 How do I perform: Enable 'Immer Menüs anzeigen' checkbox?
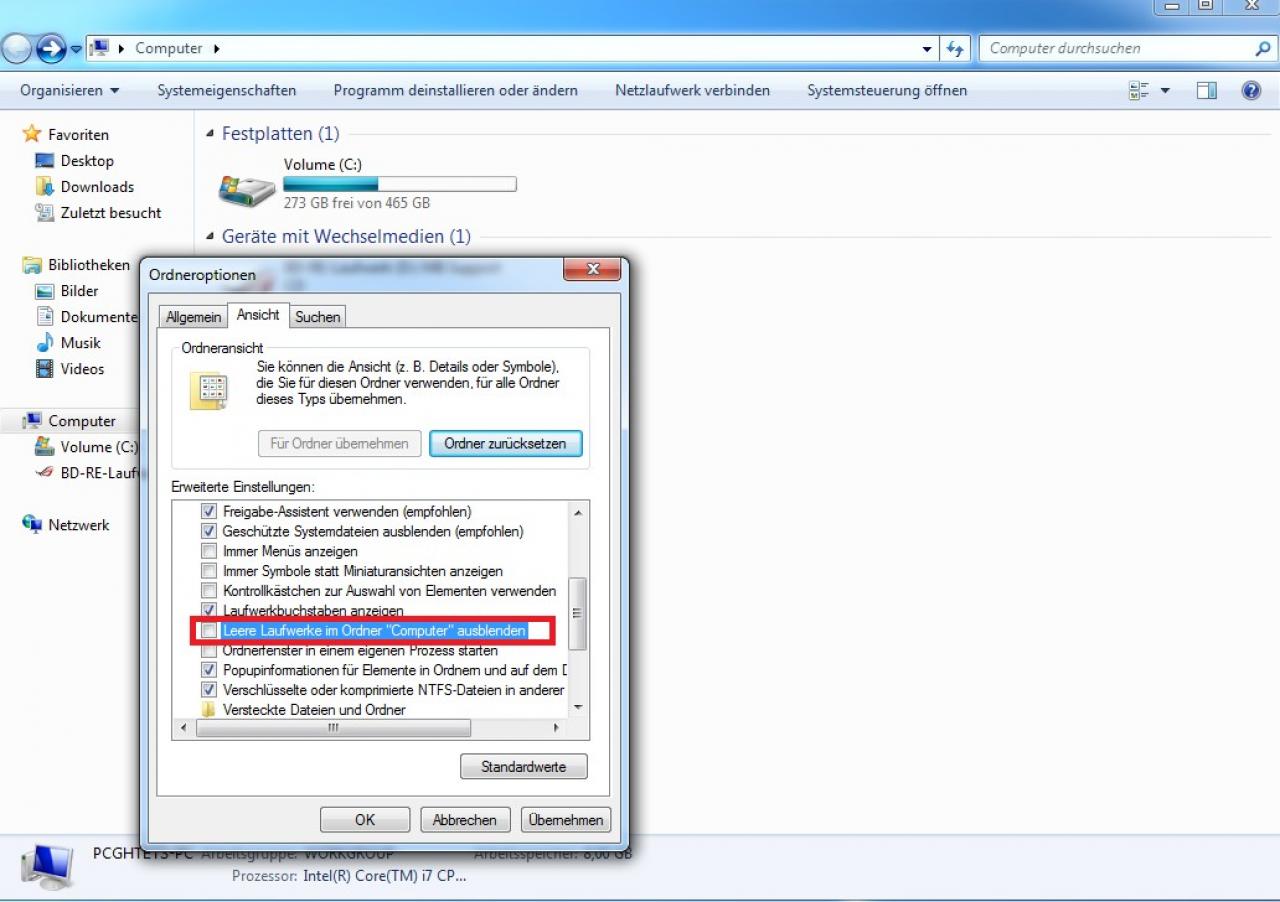(x=209, y=551)
